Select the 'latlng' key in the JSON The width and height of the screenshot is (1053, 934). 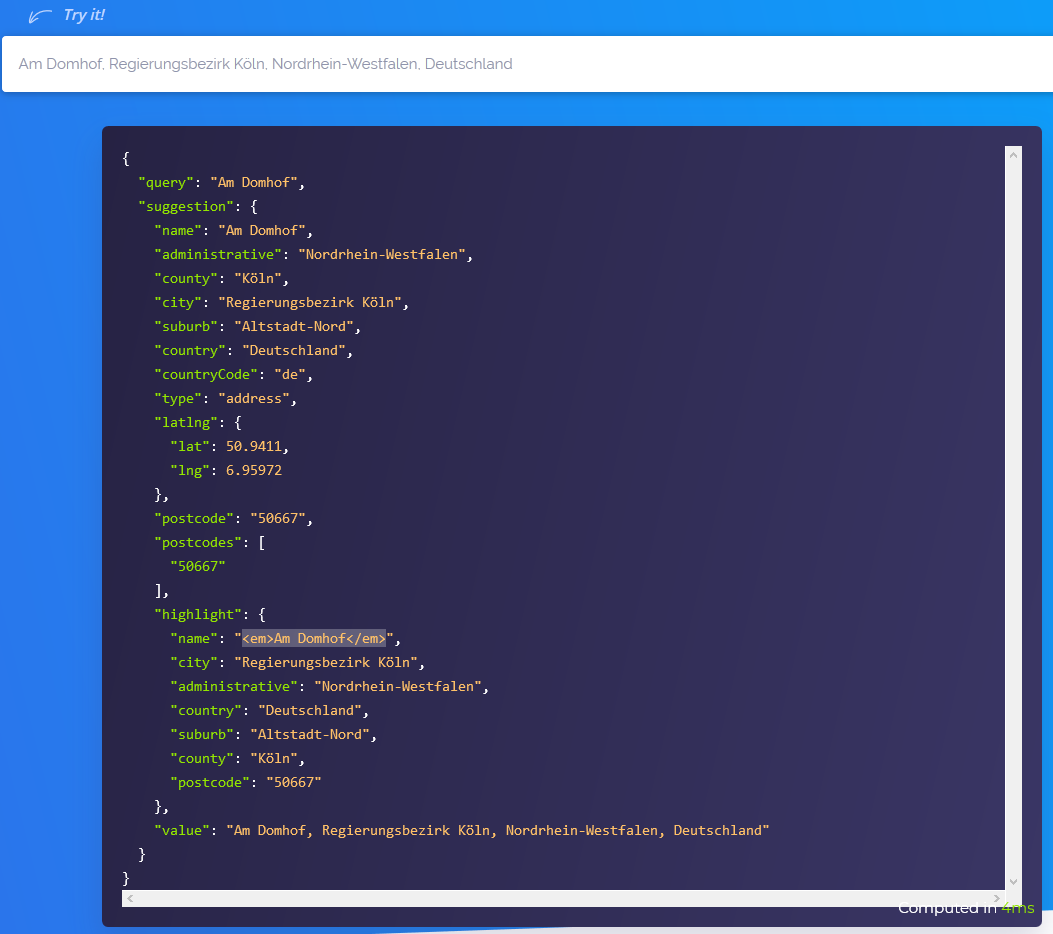(x=185, y=422)
